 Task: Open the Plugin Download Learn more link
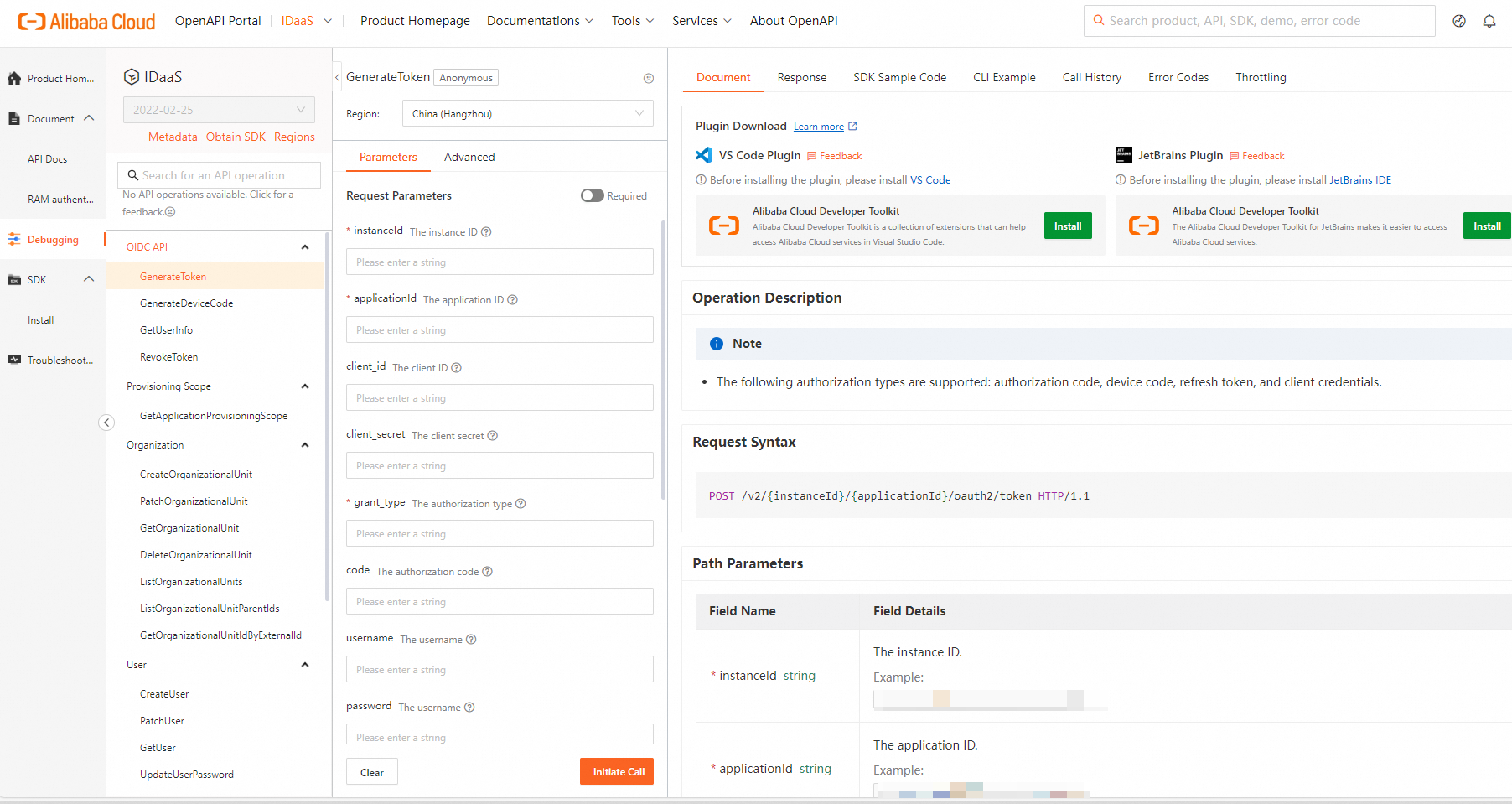pos(819,127)
